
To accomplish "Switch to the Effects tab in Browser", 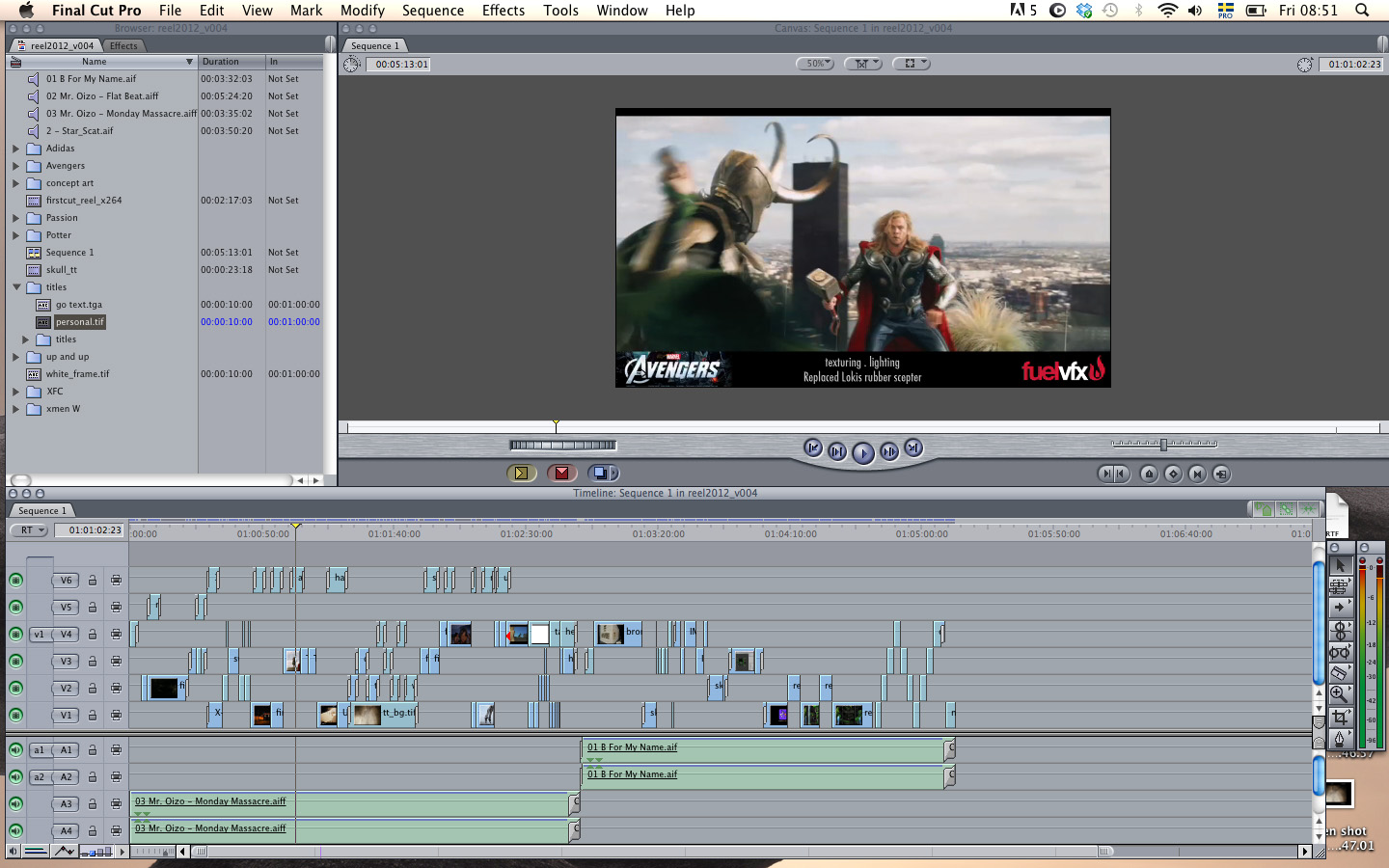I will 123,45.
